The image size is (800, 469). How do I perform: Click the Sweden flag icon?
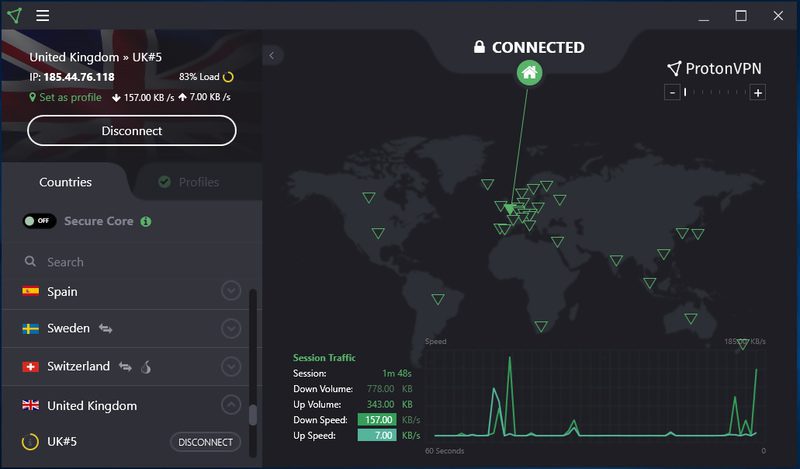click(31, 328)
